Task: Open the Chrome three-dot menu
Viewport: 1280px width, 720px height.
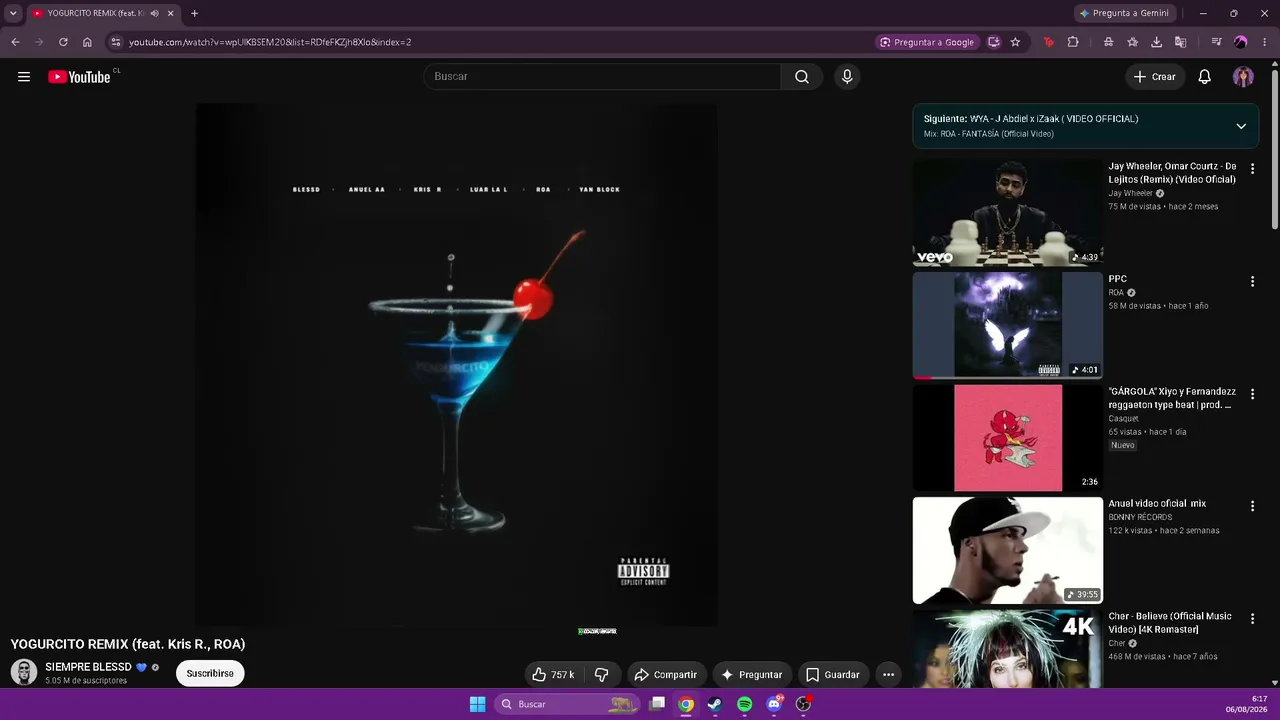Action: coord(1265,42)
